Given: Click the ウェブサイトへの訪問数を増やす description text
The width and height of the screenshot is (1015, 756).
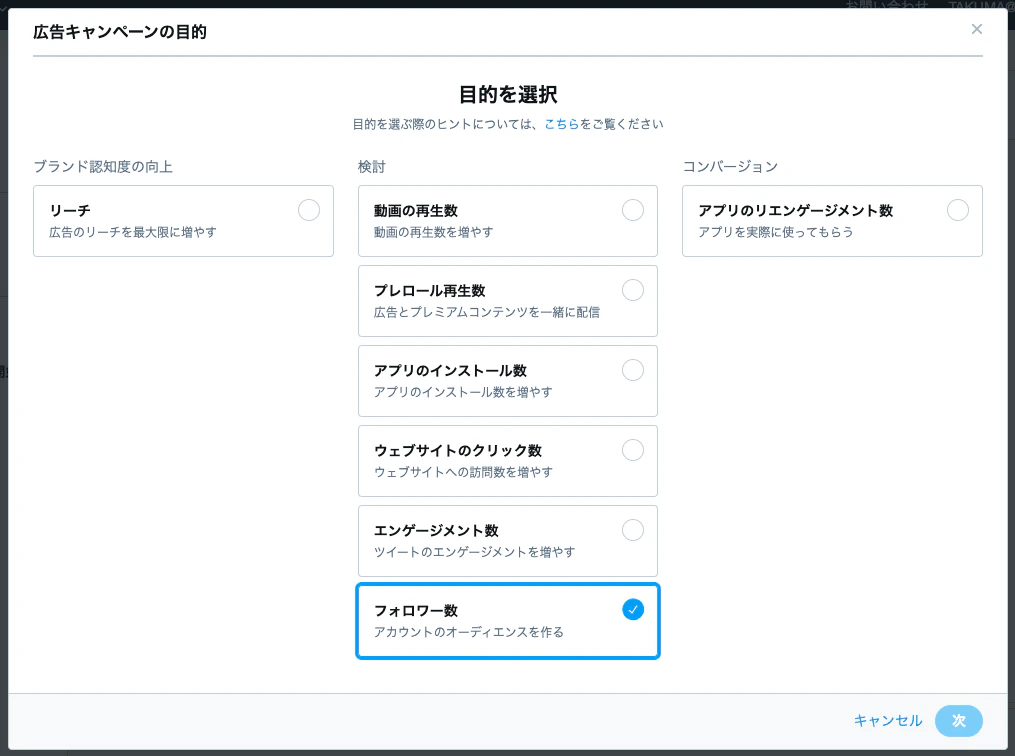Looking at the screenshot, I should pos(463,472).
